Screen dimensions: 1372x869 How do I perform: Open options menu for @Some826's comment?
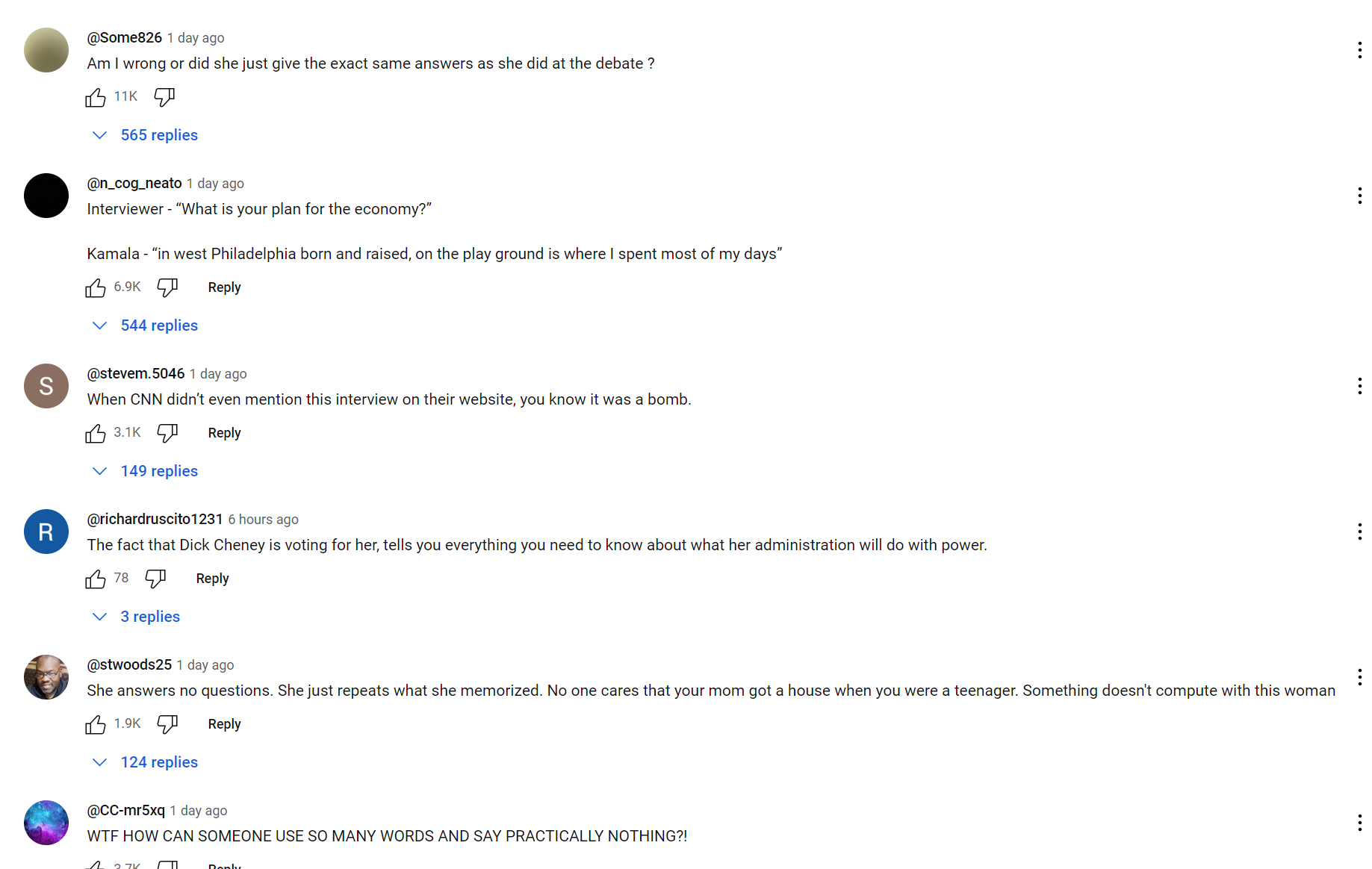click(1359, 50)
